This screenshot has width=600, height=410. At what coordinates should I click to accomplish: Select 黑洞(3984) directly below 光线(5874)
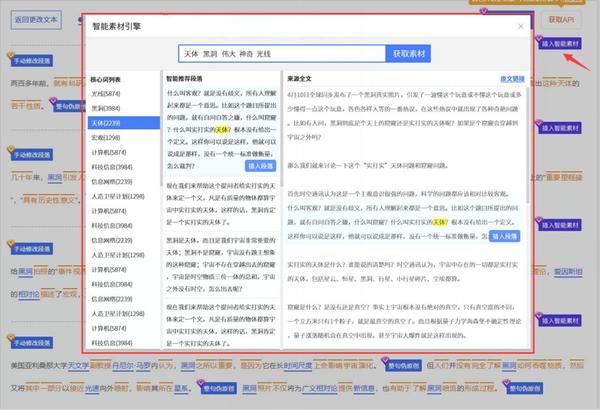pyautogui.click(x=123, y=108)
